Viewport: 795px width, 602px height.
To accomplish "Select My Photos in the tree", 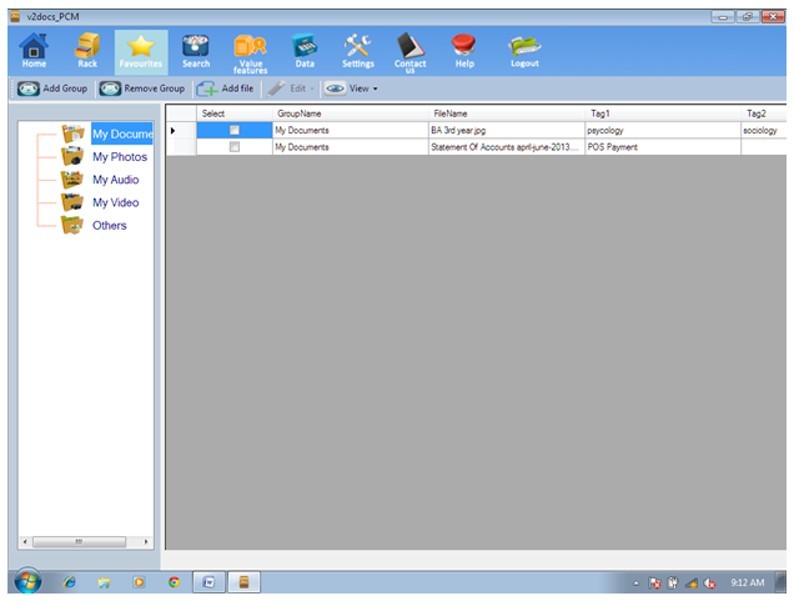I will click(119, 157).
